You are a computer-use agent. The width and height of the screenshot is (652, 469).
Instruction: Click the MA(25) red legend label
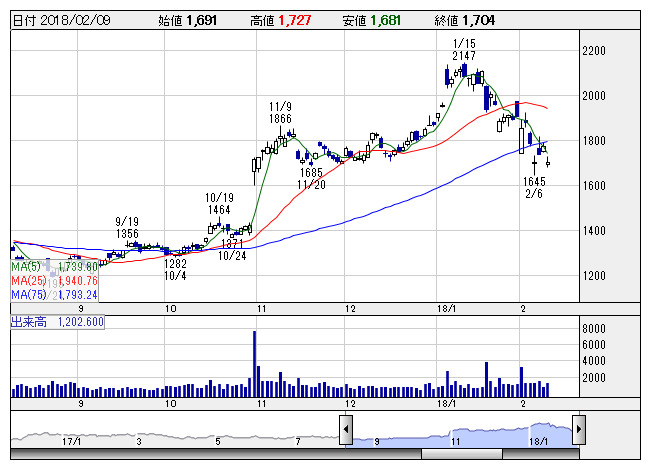[56, 281]
